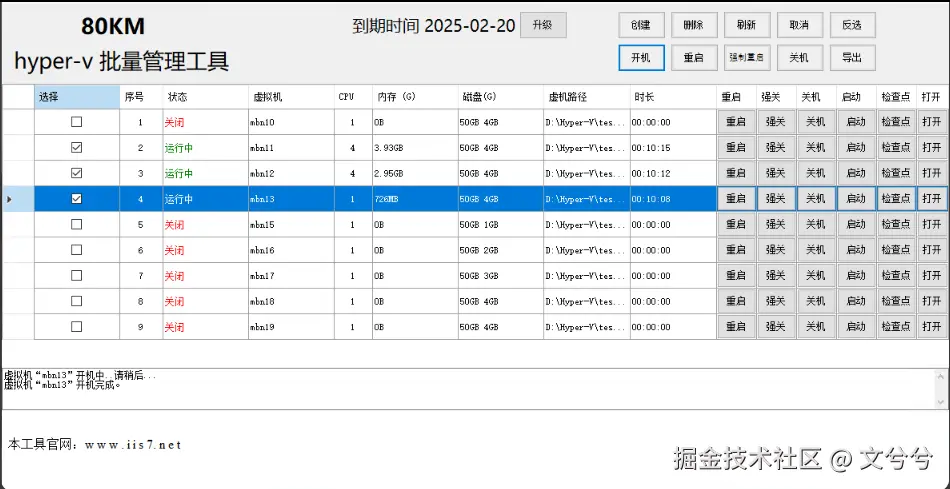The height and width of the screenshot is (489, 950).
Task: Click 重启 in the mbn18 row
Action: (736, 301)
